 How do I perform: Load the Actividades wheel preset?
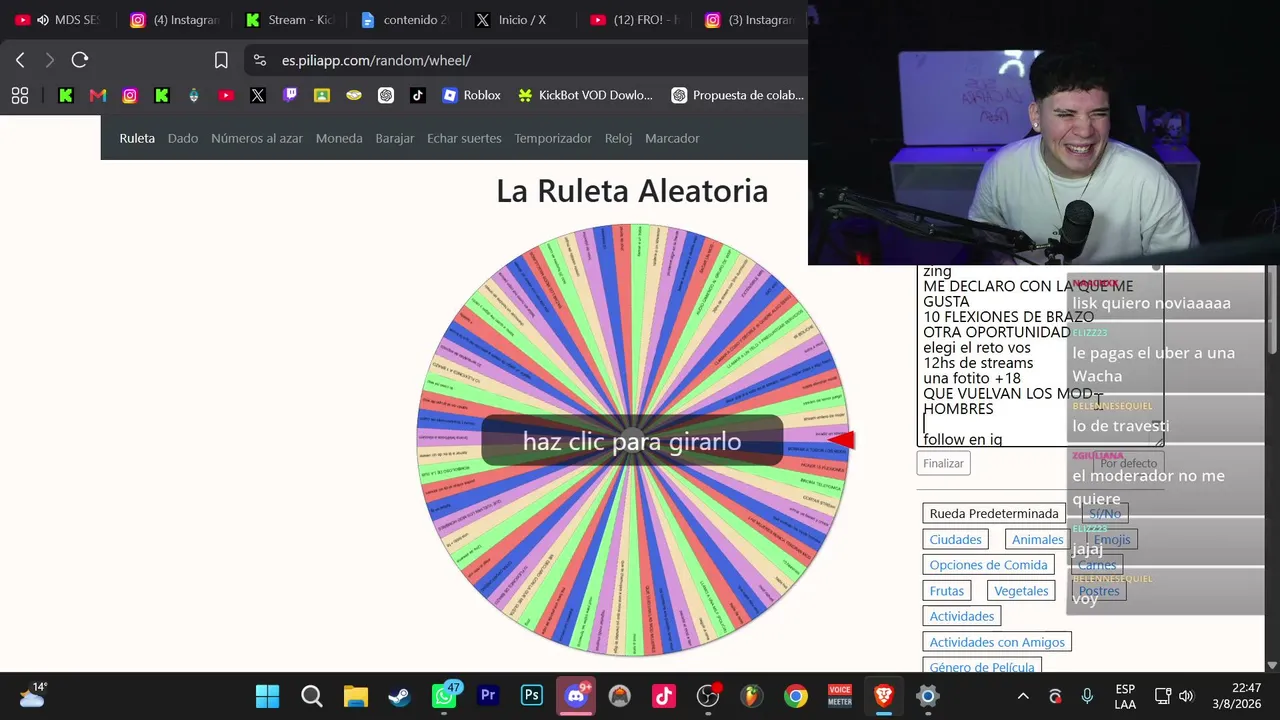(962, 616)
